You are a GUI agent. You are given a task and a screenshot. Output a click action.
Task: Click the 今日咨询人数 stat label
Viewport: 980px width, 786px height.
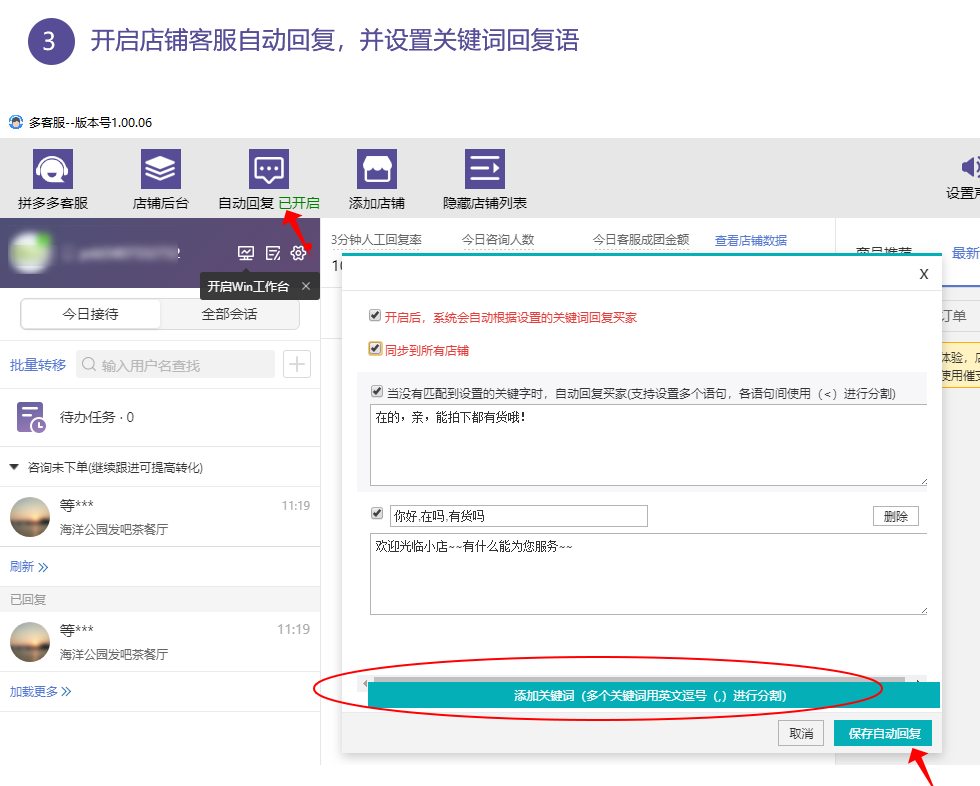(498, 240)
